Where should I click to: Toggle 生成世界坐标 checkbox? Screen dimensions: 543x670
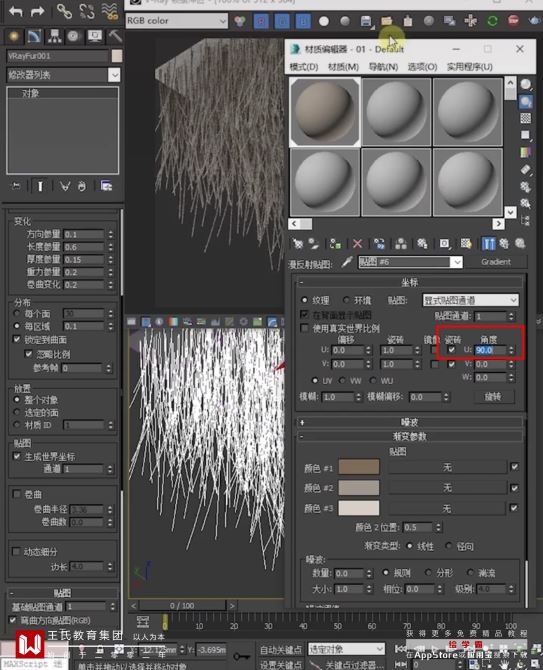pyautogui.click(x=17, y=456)
